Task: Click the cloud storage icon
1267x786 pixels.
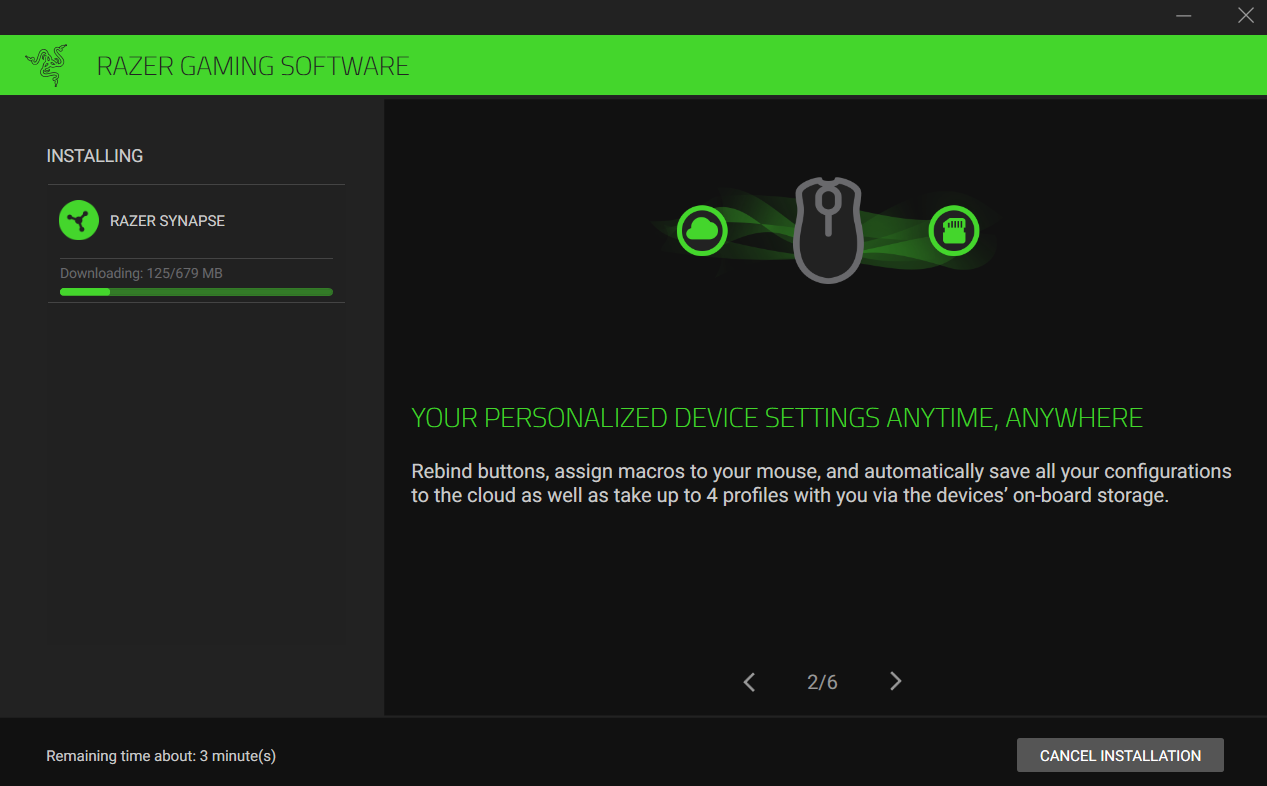Action: pos(702,231)
